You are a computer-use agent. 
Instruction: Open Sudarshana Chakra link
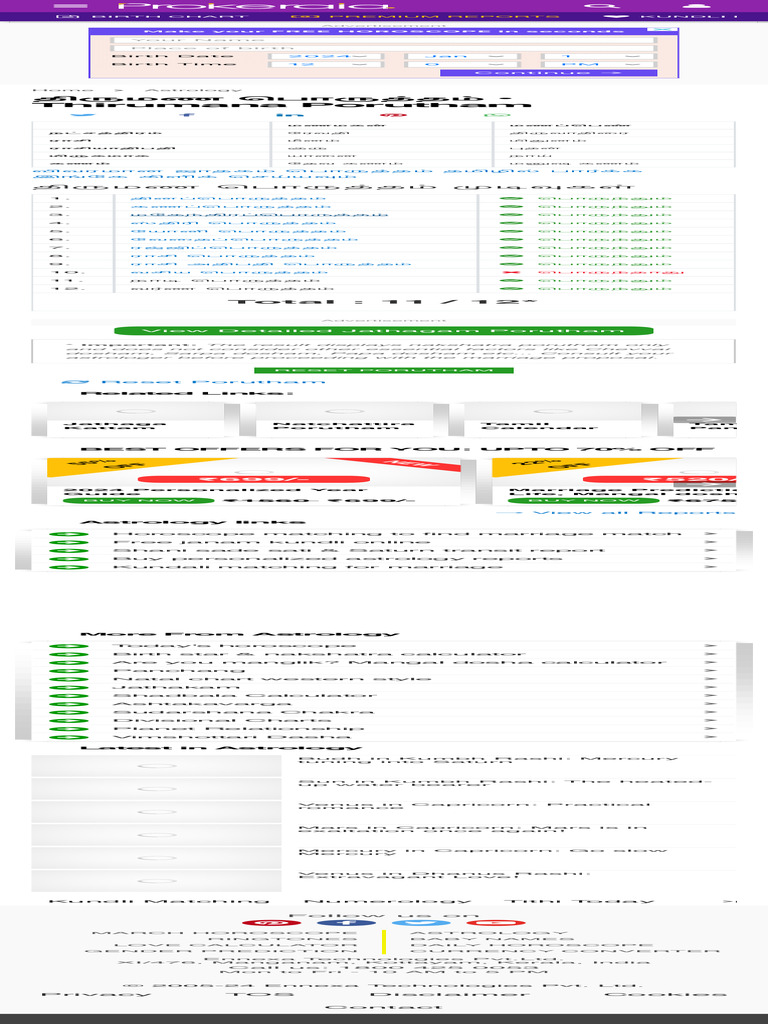tap(244, 712)
